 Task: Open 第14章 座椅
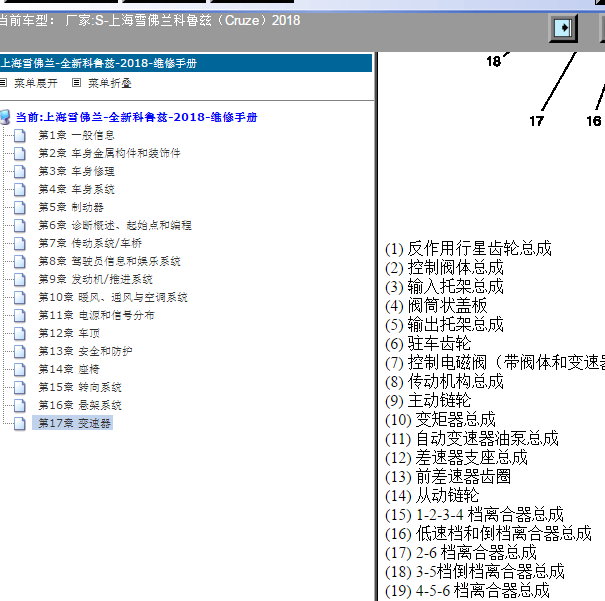click(x=69, y=369)
